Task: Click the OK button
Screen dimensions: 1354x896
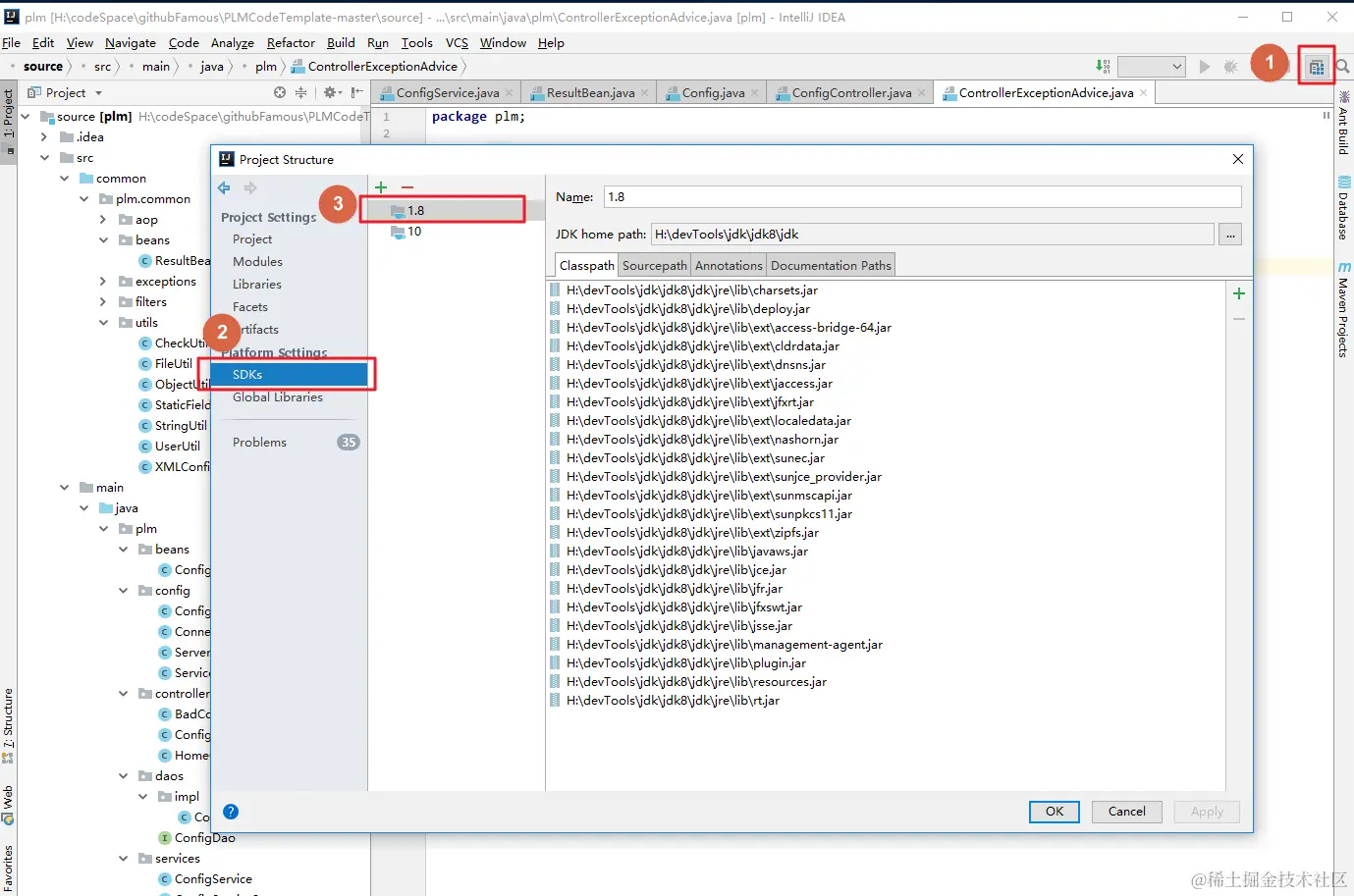Action: (x=1055, y=812)
